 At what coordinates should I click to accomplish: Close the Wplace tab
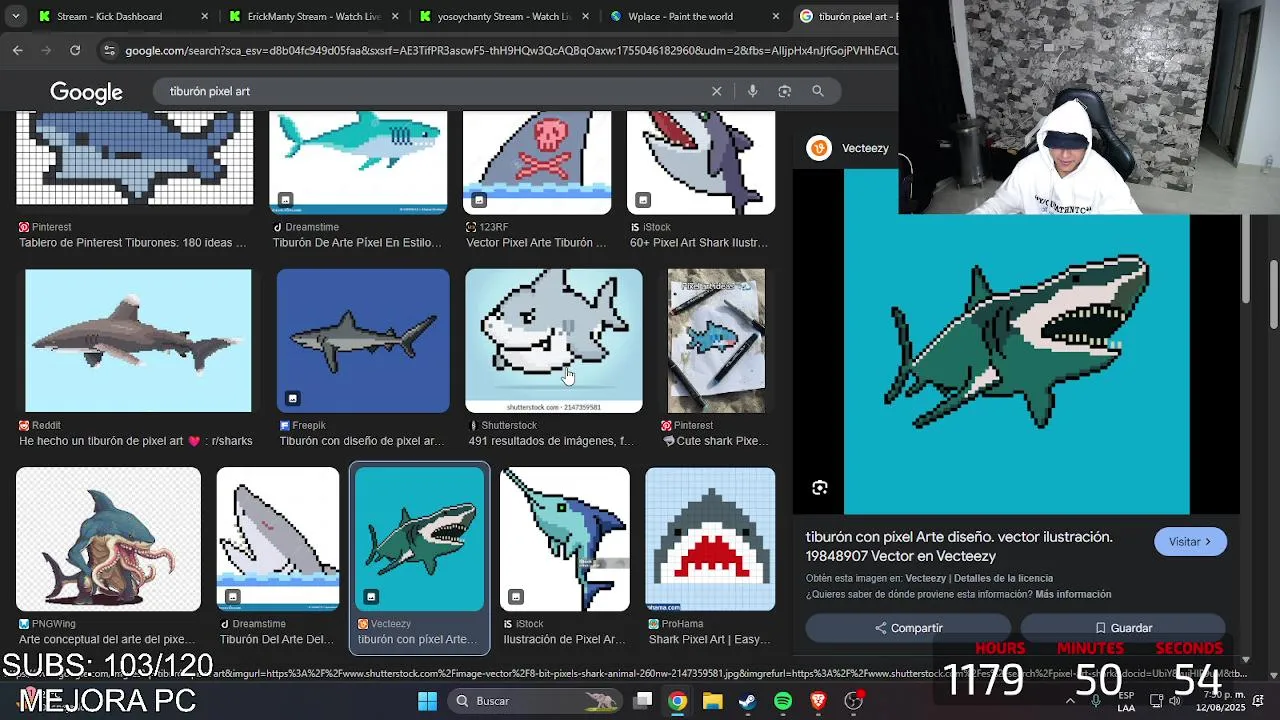pyautogui.click(x=776, y=16)
